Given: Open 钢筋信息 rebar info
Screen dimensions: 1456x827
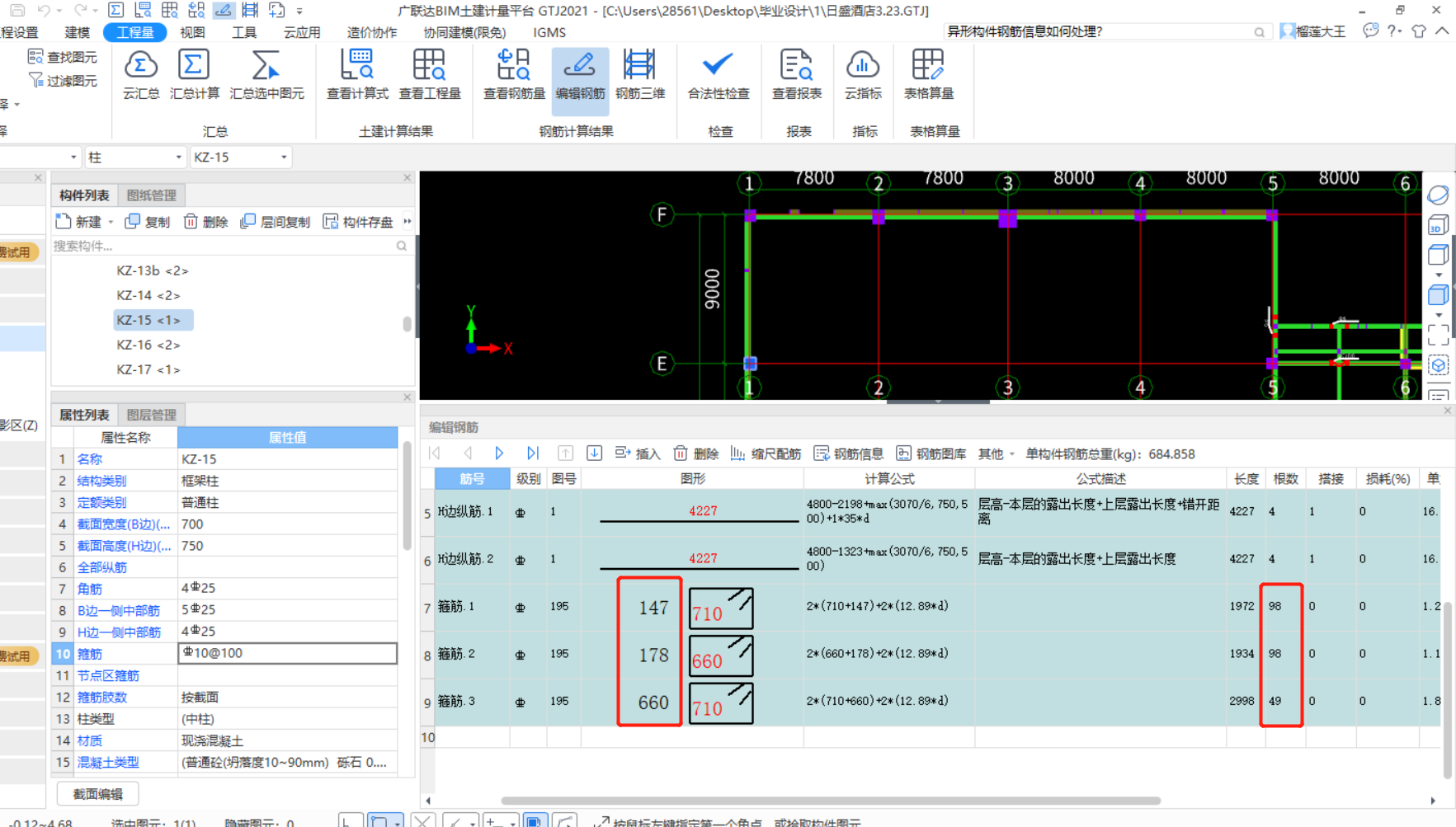Looking at the screenshot, I should [x=848, y=453].
